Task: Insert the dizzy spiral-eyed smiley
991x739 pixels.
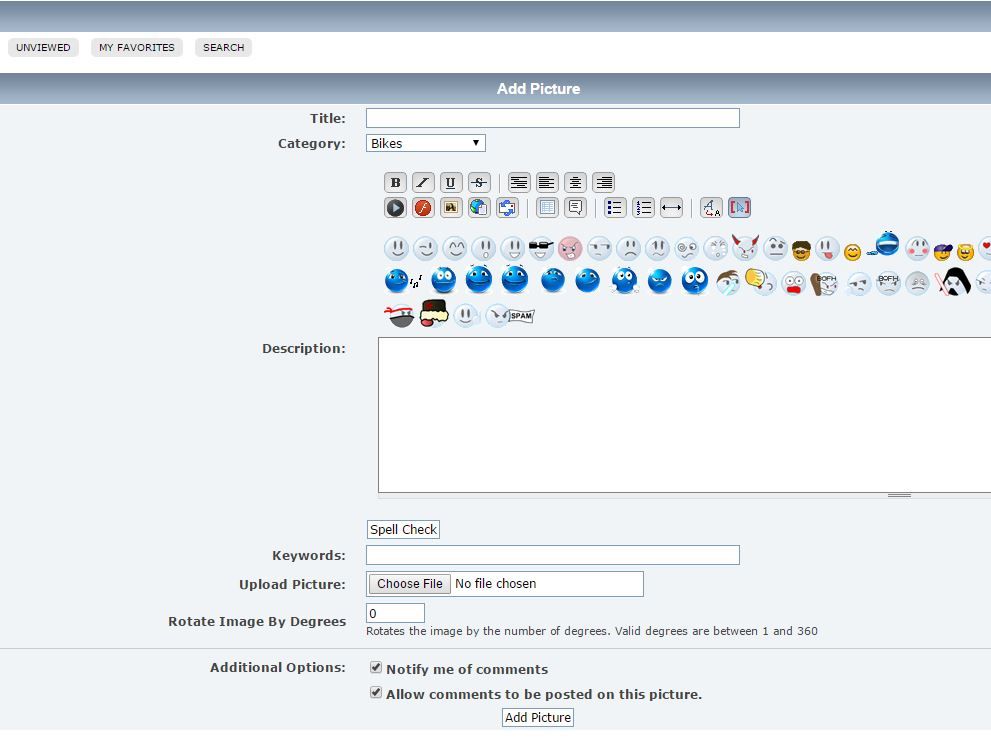Action: (x=686, y=248)
